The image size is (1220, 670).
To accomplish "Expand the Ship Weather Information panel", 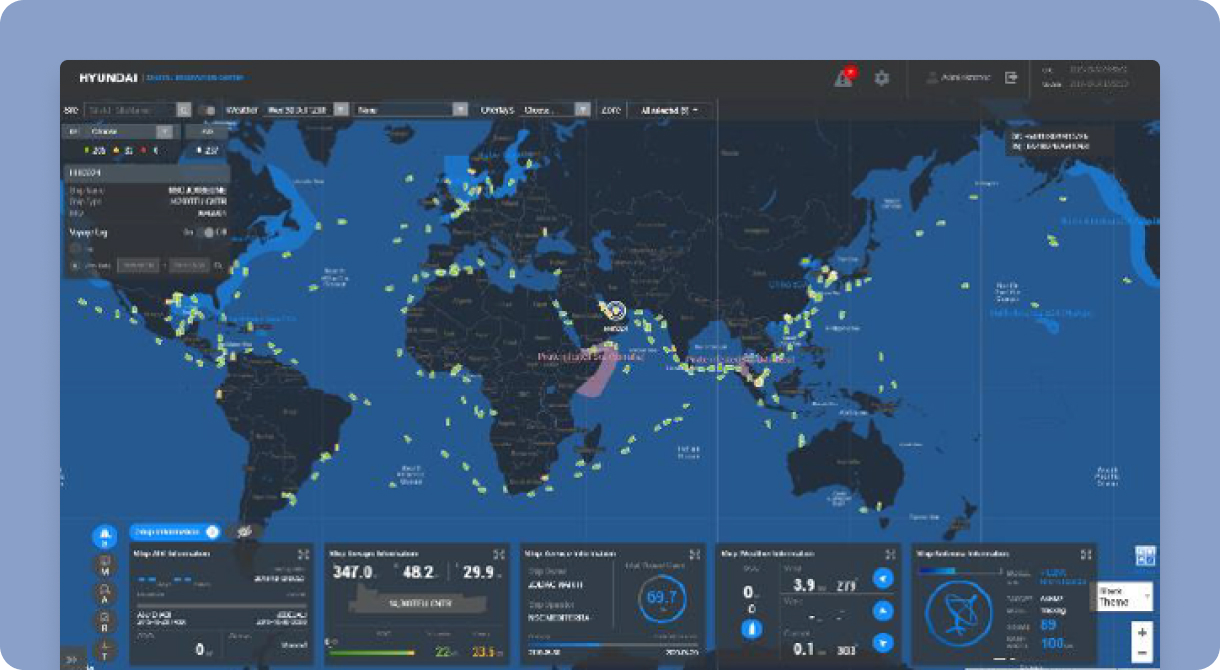I will tap(890, 554).
